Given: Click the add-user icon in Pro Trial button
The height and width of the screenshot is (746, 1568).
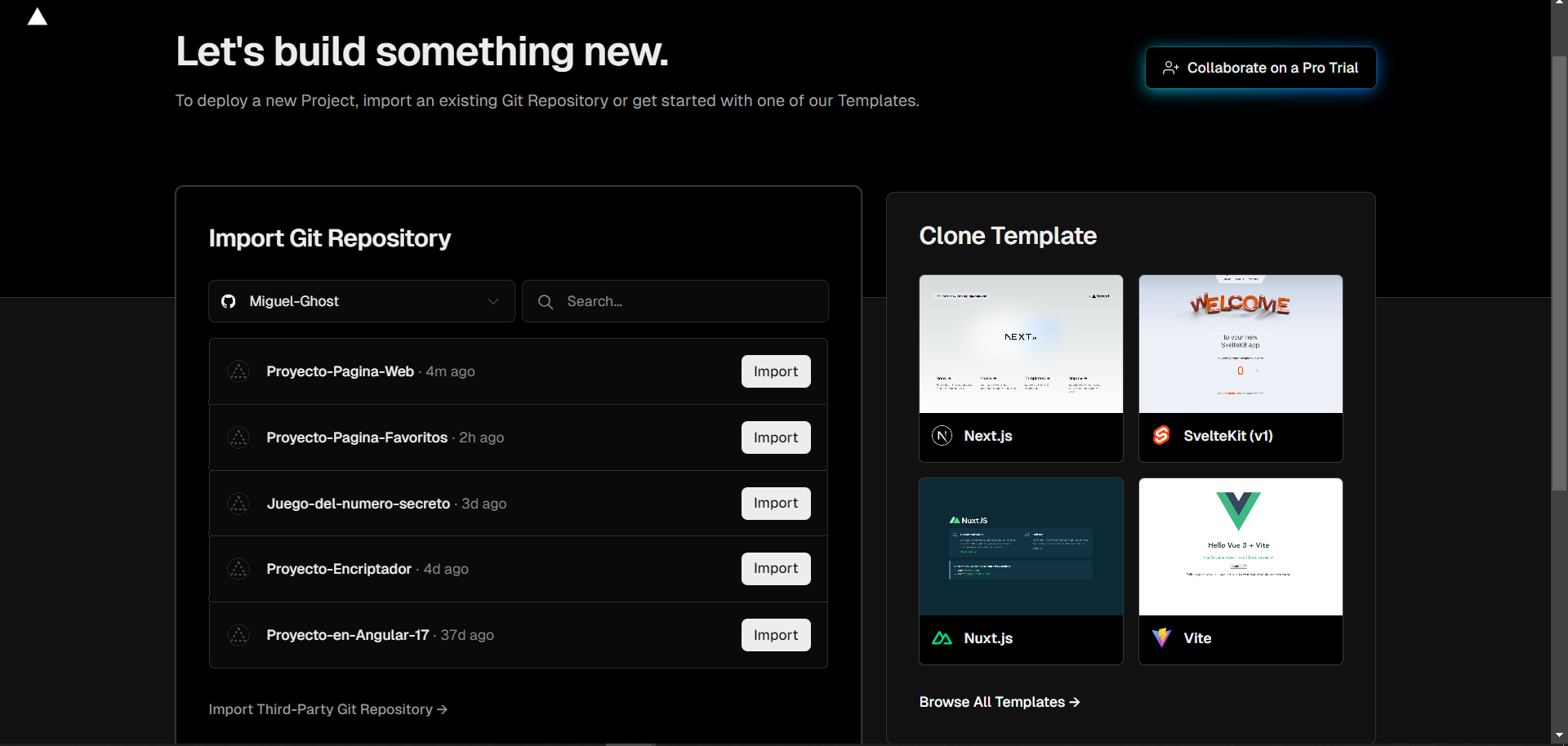Looking at the screenshot, I should (1171, 68).
